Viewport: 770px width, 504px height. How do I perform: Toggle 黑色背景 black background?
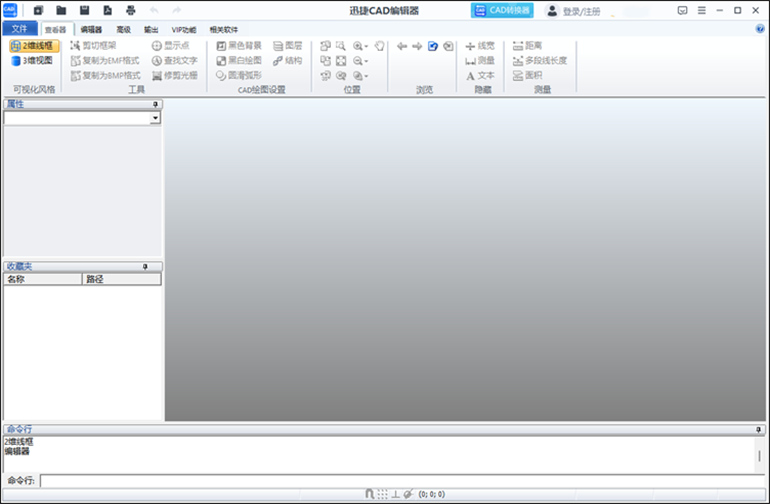pyautogui.click(x=239, y=46)
